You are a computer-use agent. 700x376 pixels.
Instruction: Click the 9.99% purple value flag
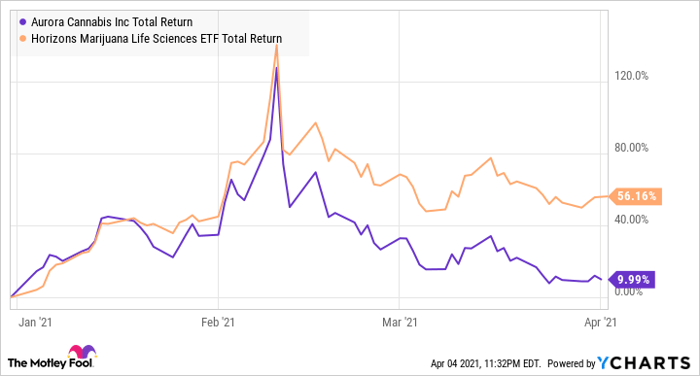click(632, 280)
